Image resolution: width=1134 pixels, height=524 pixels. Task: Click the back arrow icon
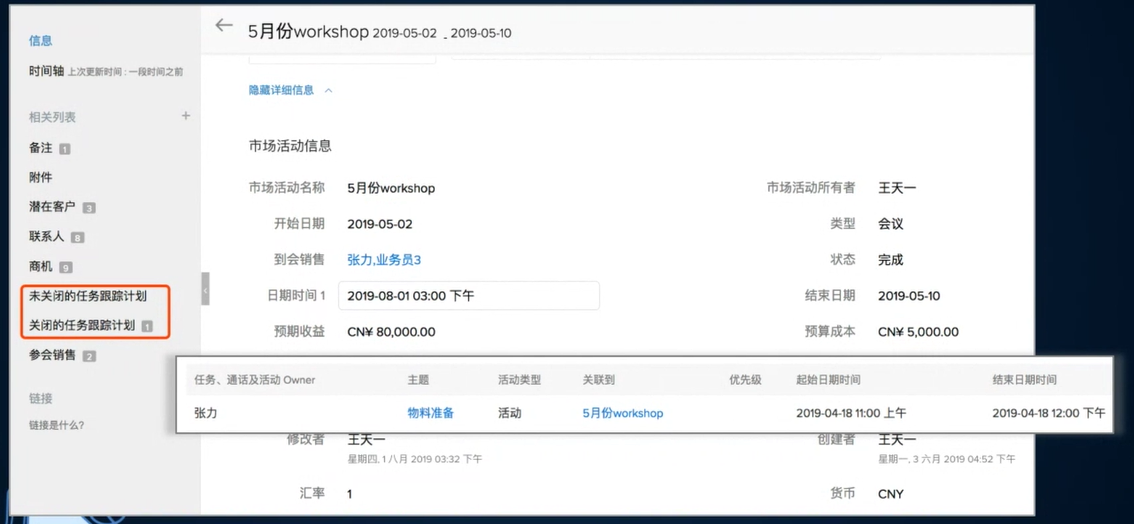[224, 26]
